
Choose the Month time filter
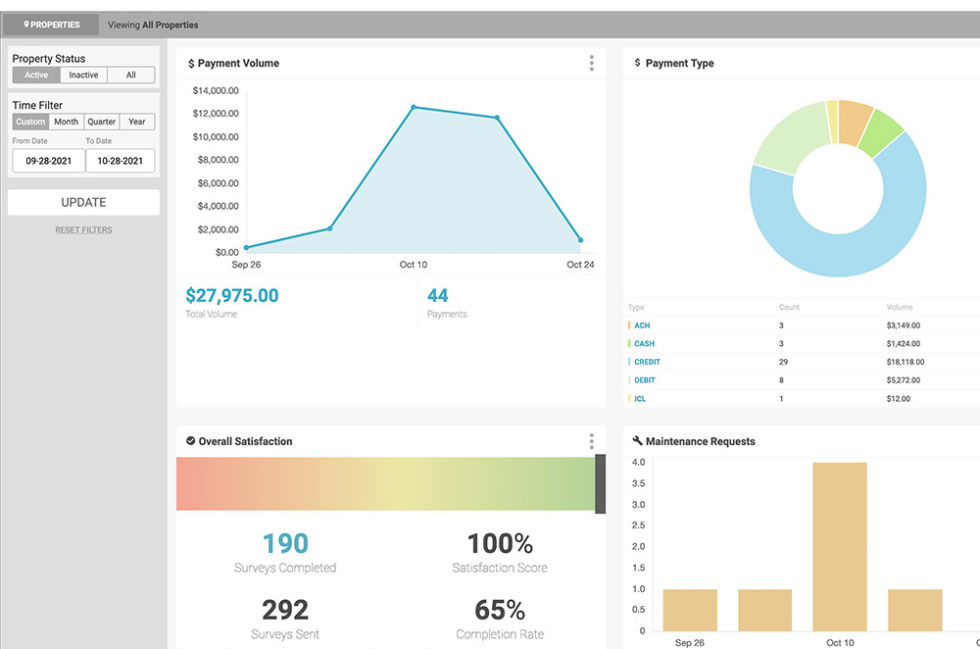(66, 122)
